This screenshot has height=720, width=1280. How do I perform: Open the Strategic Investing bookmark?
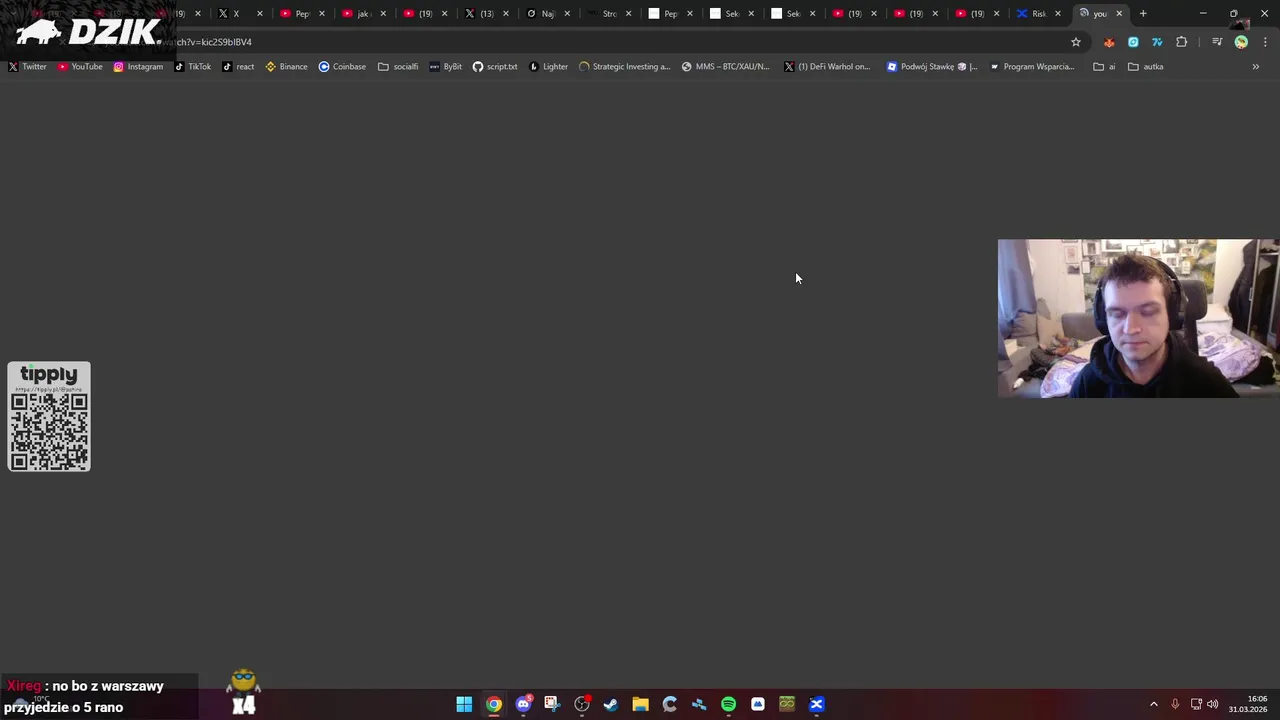coord(625,67)
